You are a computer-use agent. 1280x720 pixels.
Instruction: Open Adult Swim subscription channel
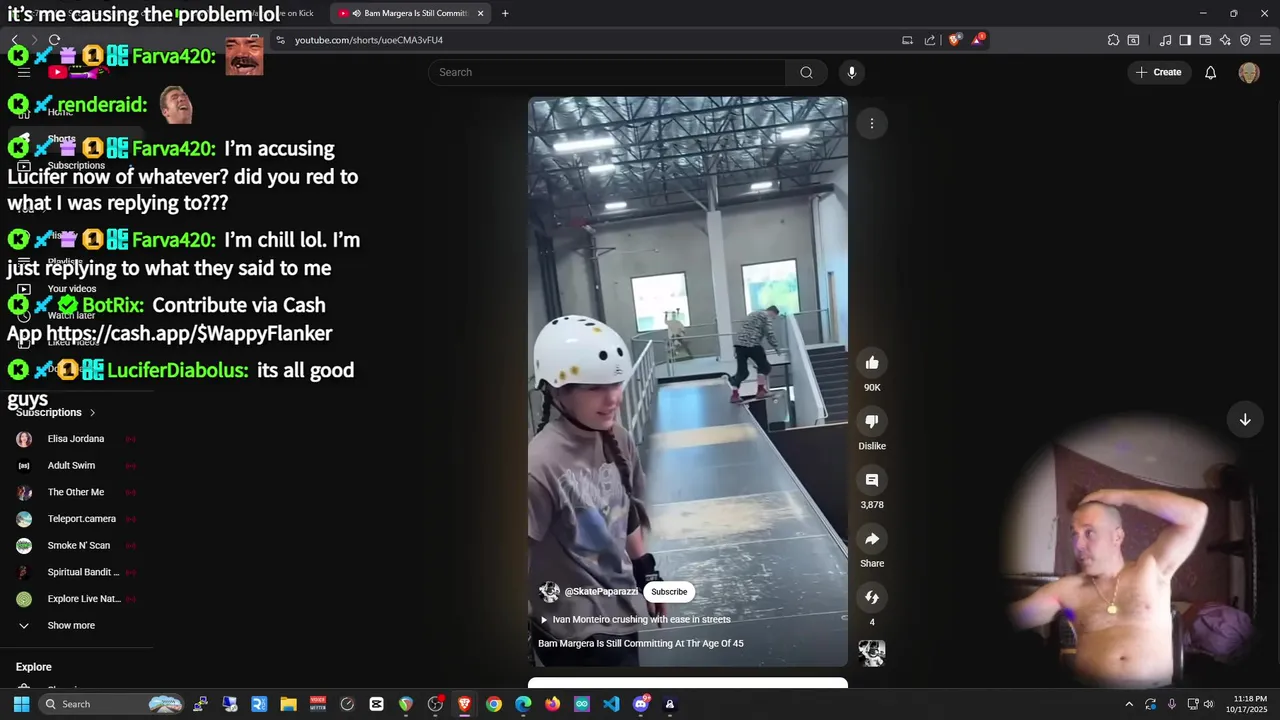[x=76, y=466]
